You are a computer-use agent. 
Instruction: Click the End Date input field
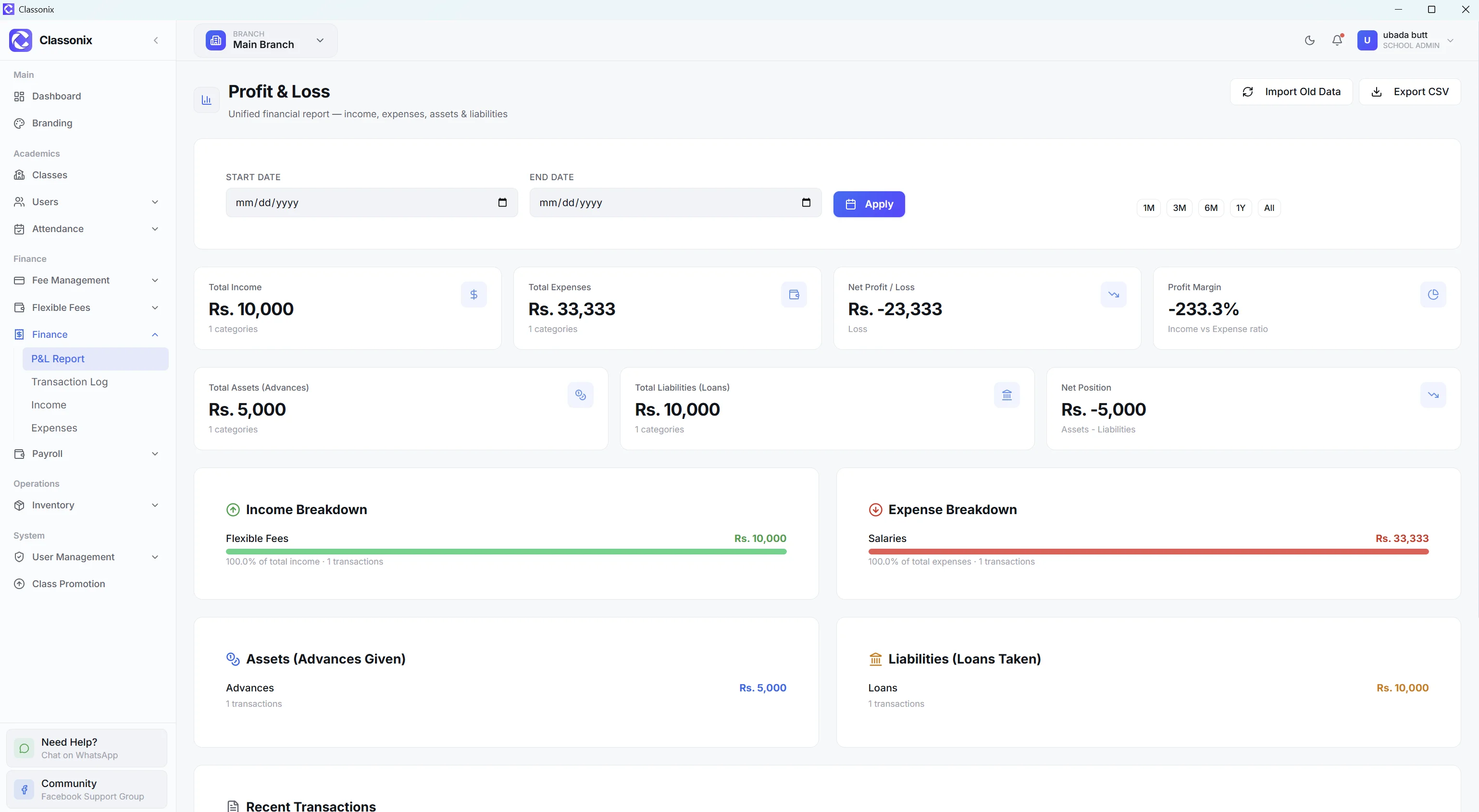coord(675,203)
